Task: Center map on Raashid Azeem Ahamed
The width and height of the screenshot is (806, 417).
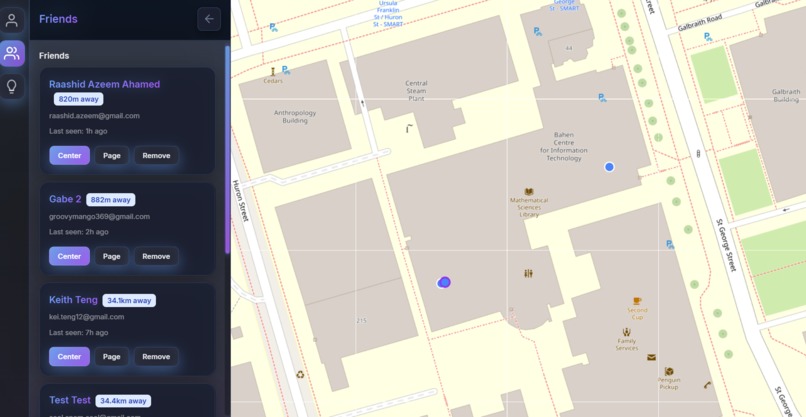Action: [69, 156]
